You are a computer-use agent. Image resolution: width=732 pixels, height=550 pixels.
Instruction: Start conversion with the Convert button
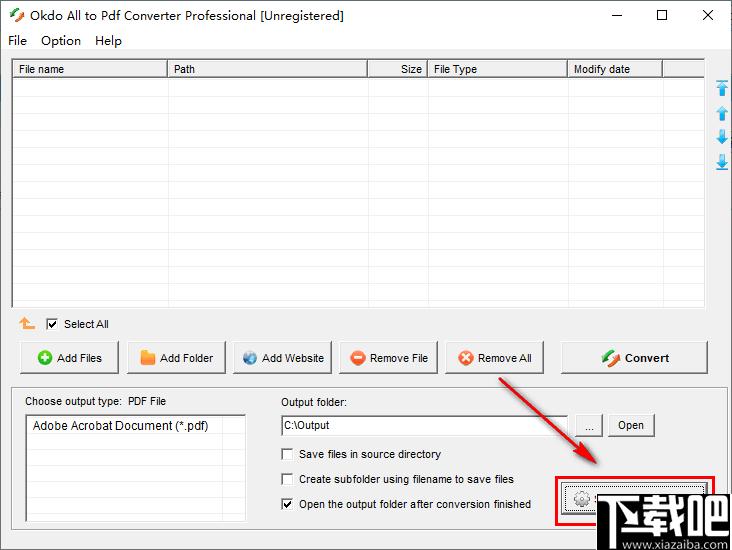634,358
